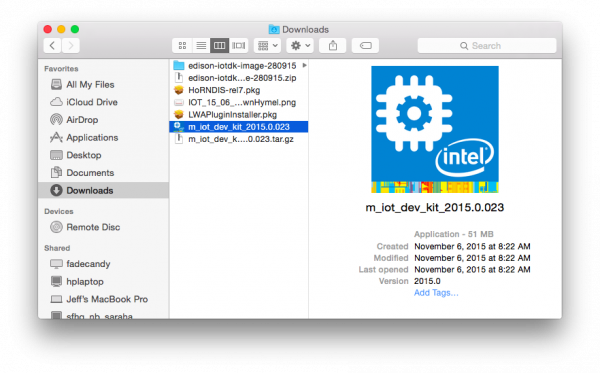The height and width of the screenshot is (373, 600).
Task: Select Downloads in sidebar
Action: (x=103, y=190)
